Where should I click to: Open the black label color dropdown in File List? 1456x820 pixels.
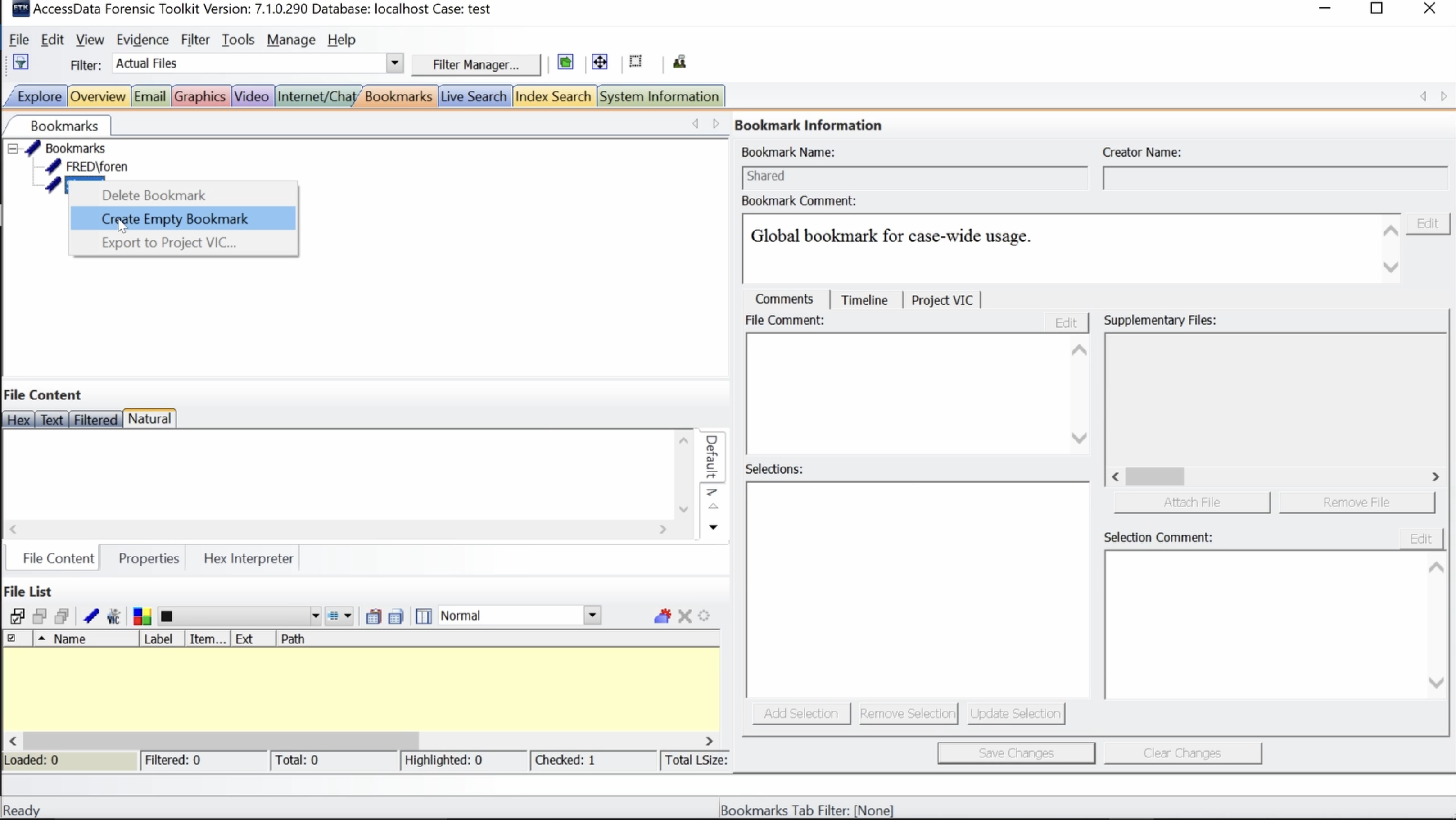click(x=316, y=616)
